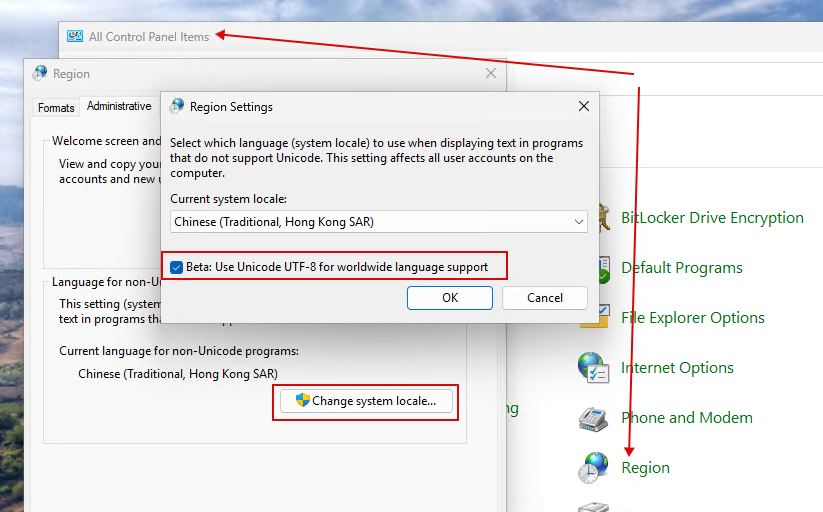Click the Phone and Modem icon

tap(594, 418)
